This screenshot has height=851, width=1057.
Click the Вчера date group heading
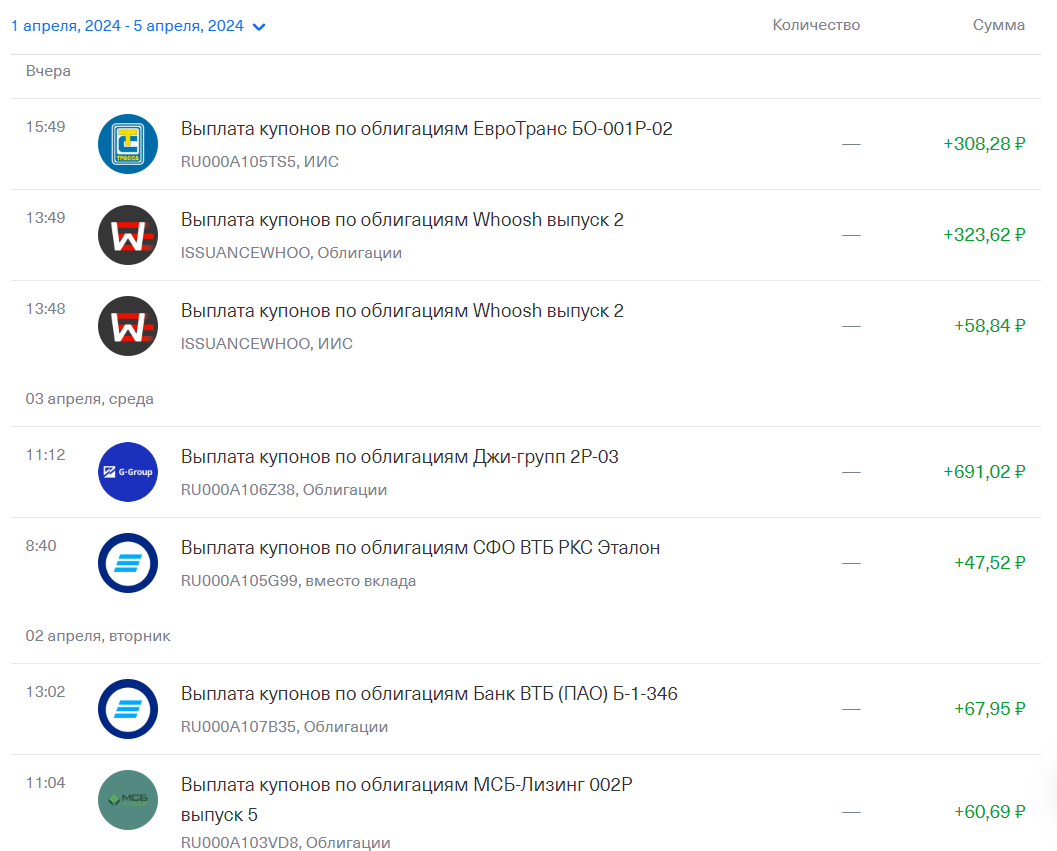pyautogui.click(x=48, y=71)
